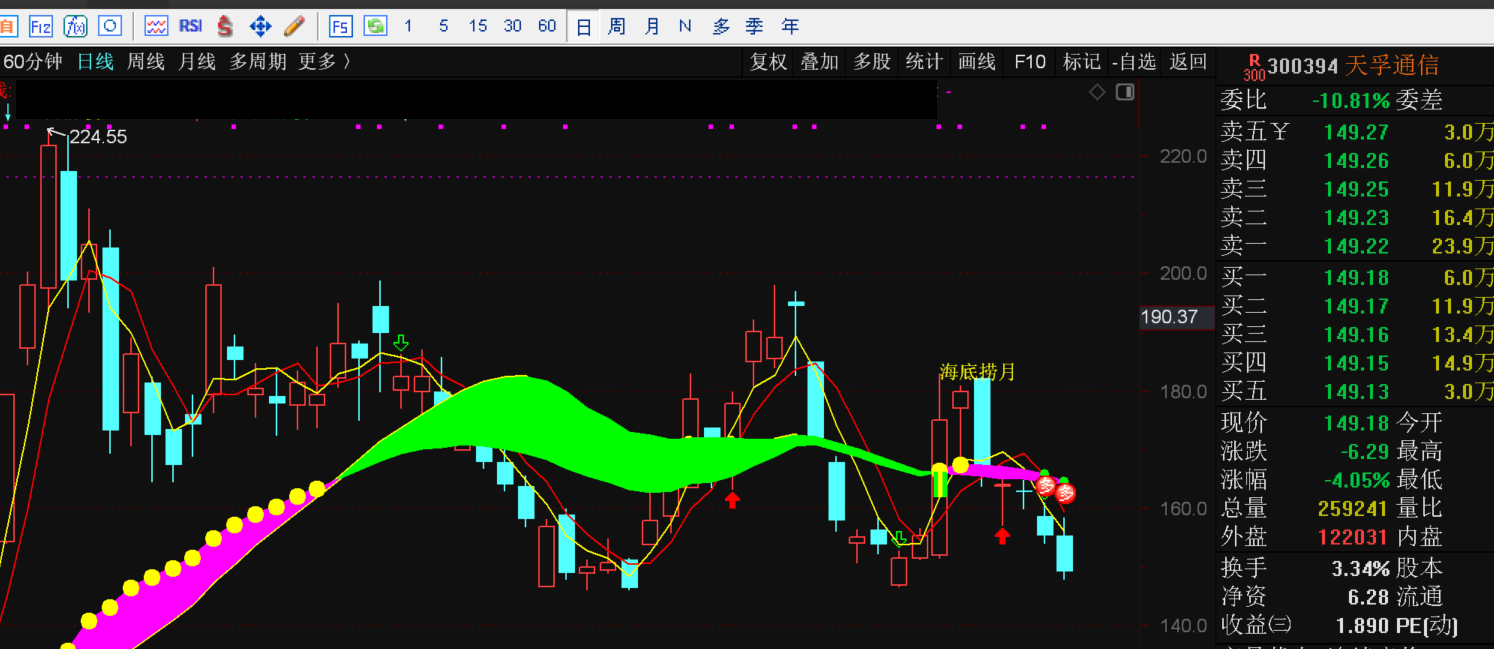Click the green down-arrow signal near 180 level
Viewport: 1494px width, 649px height.
pyautogui.click(x=401, y=344)
